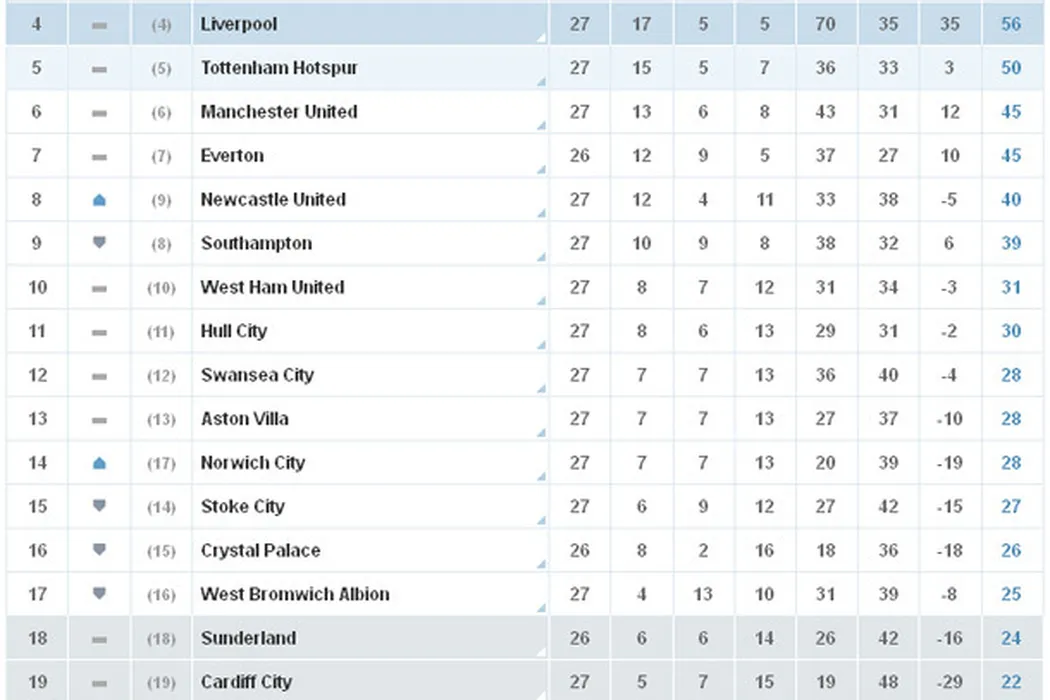Click the down-arrow movement icon for Stoke City
The height and width of the screenshot is (700, 1050).
coord(99,506)
